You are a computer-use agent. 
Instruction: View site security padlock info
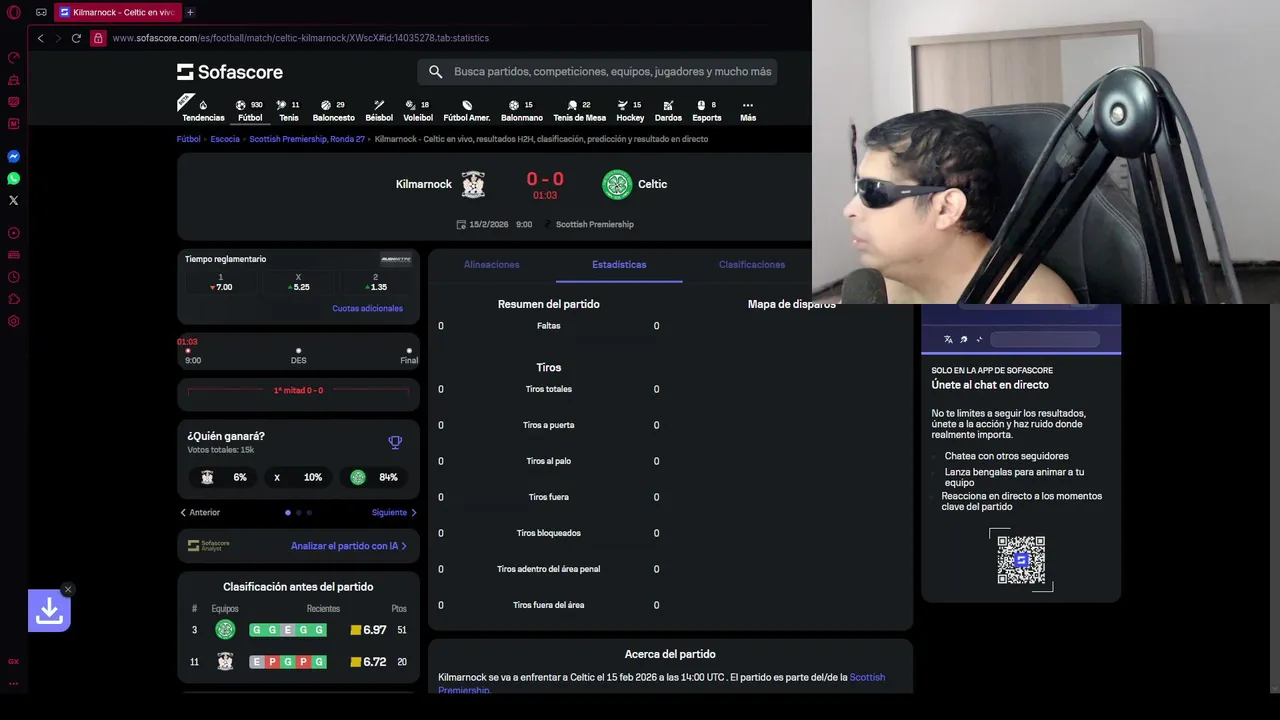click(x=98, y=38)
